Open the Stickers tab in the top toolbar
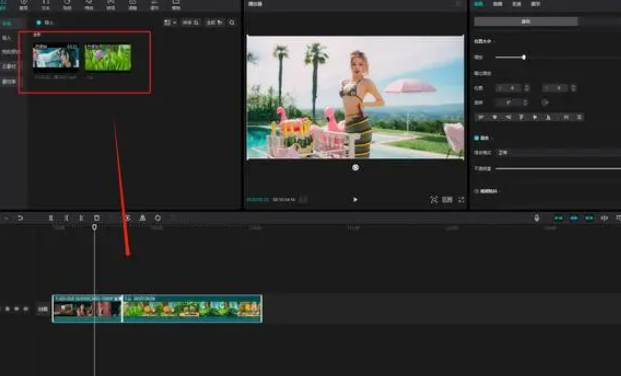The image size is (621, 376). click(x=67, y=5)
